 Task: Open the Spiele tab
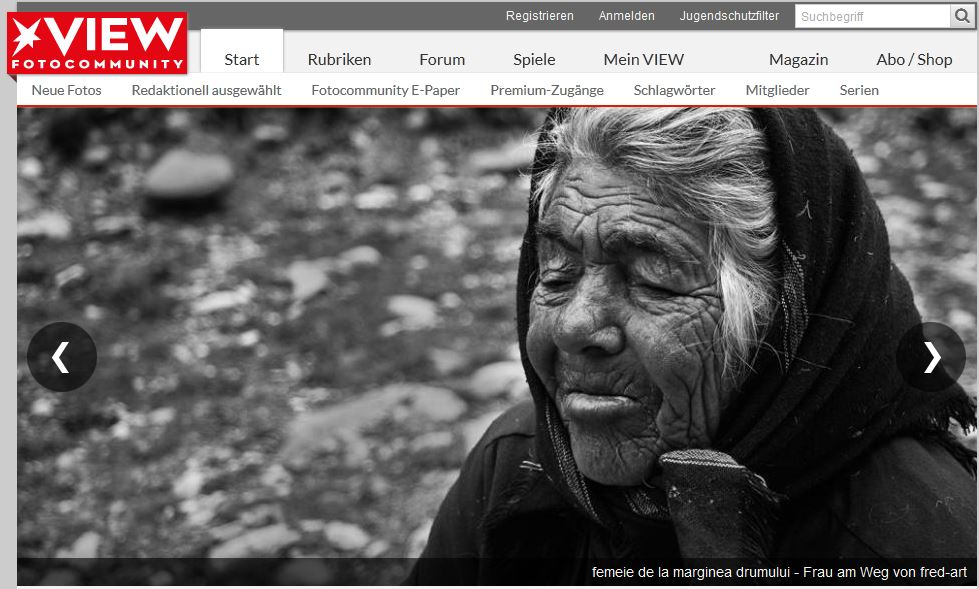[534, 59]
